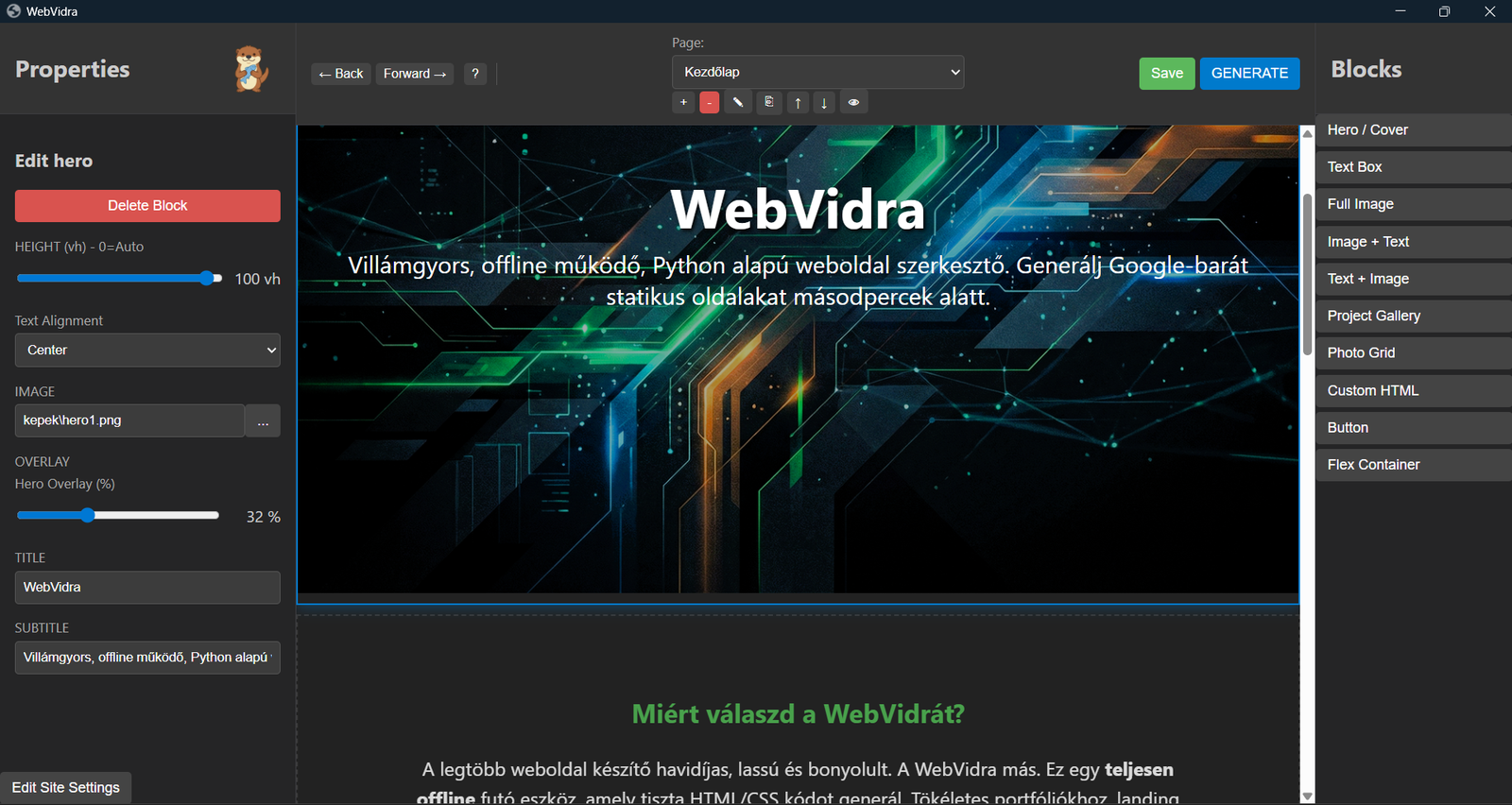The width and height of the screenshot is (1512, 805).
Task: Close the WebVidra window
Action: point(1489,11)
